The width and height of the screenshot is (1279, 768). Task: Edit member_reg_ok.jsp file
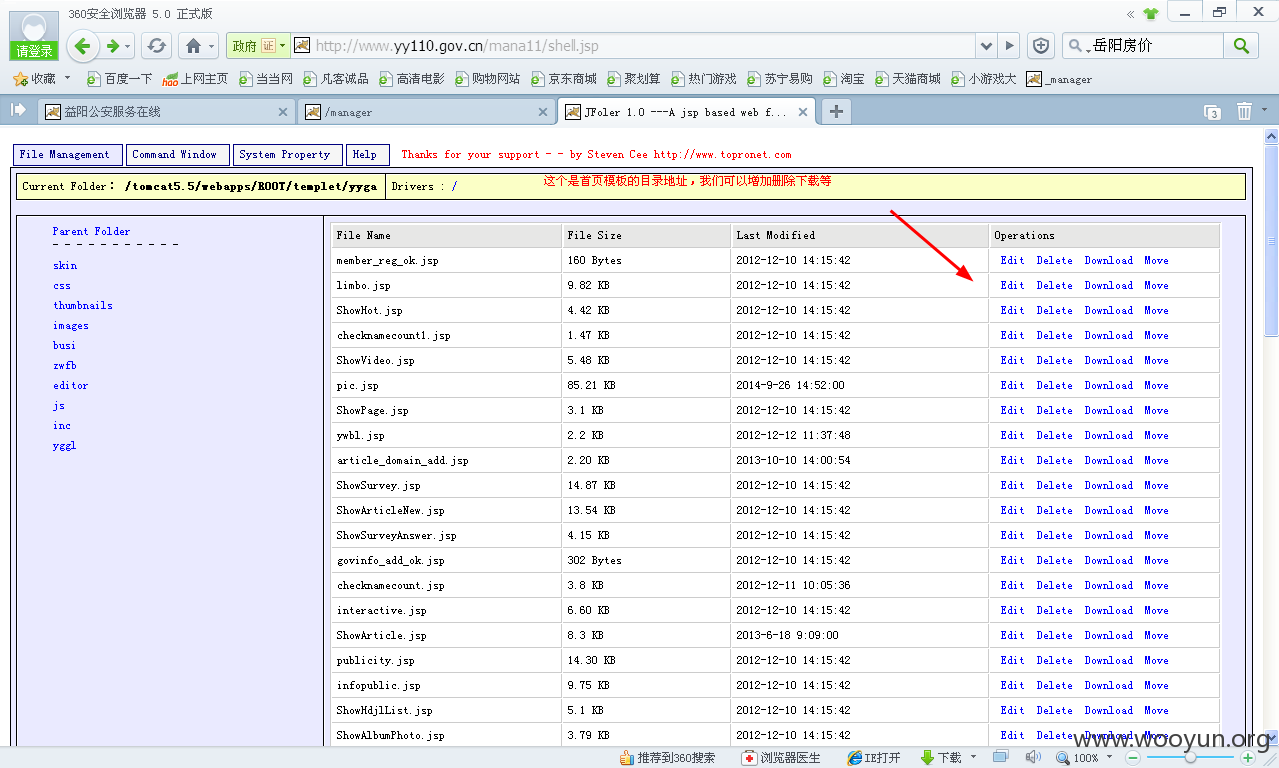point(1012,260)
